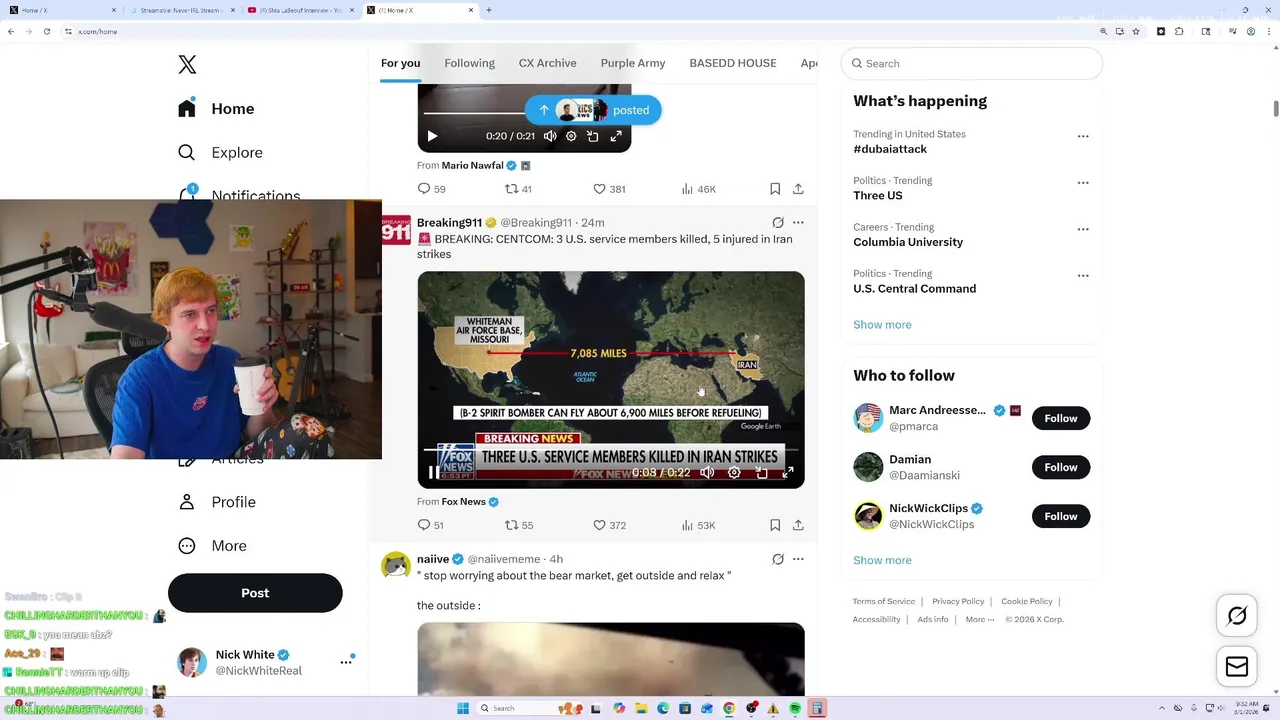Open naiive profile avatar
Image resolution: width=1280 pixels, height=720 pixels.
[396, 566]
